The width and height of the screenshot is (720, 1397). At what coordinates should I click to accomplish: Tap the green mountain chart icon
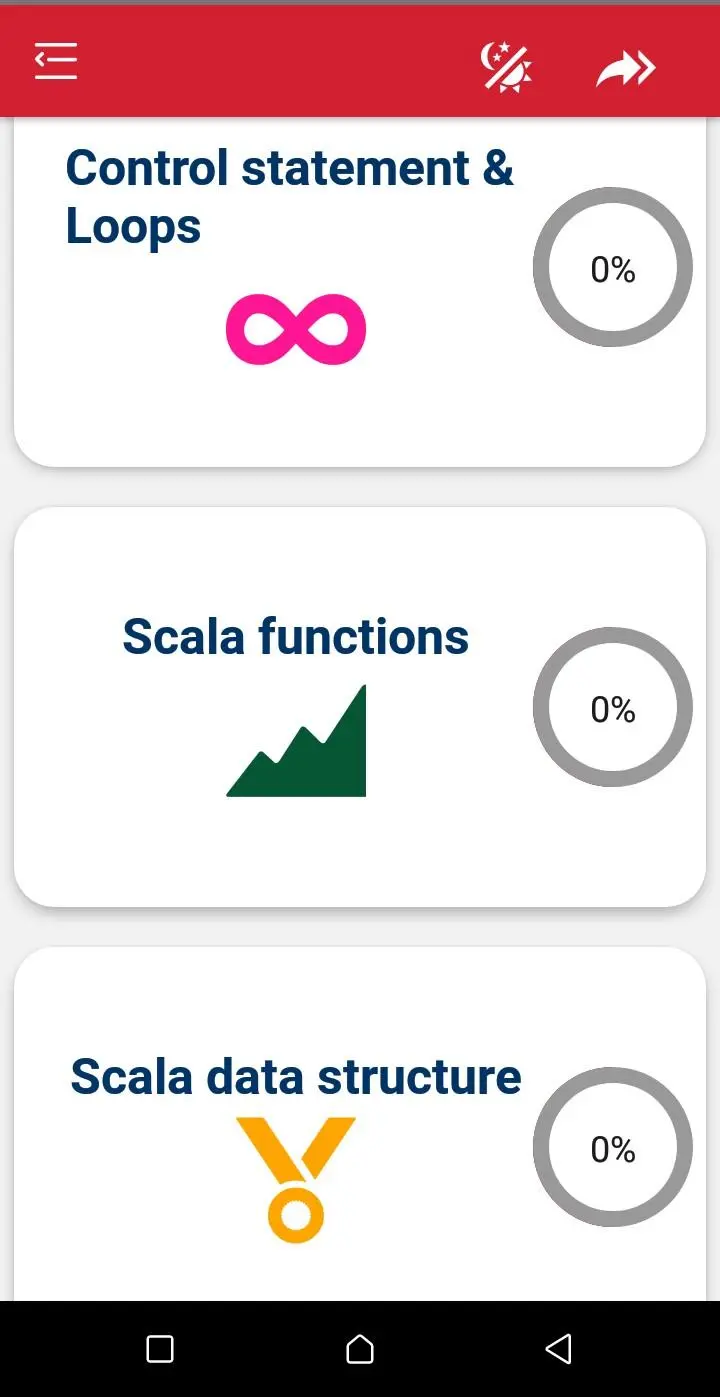[x=297, y=741]
